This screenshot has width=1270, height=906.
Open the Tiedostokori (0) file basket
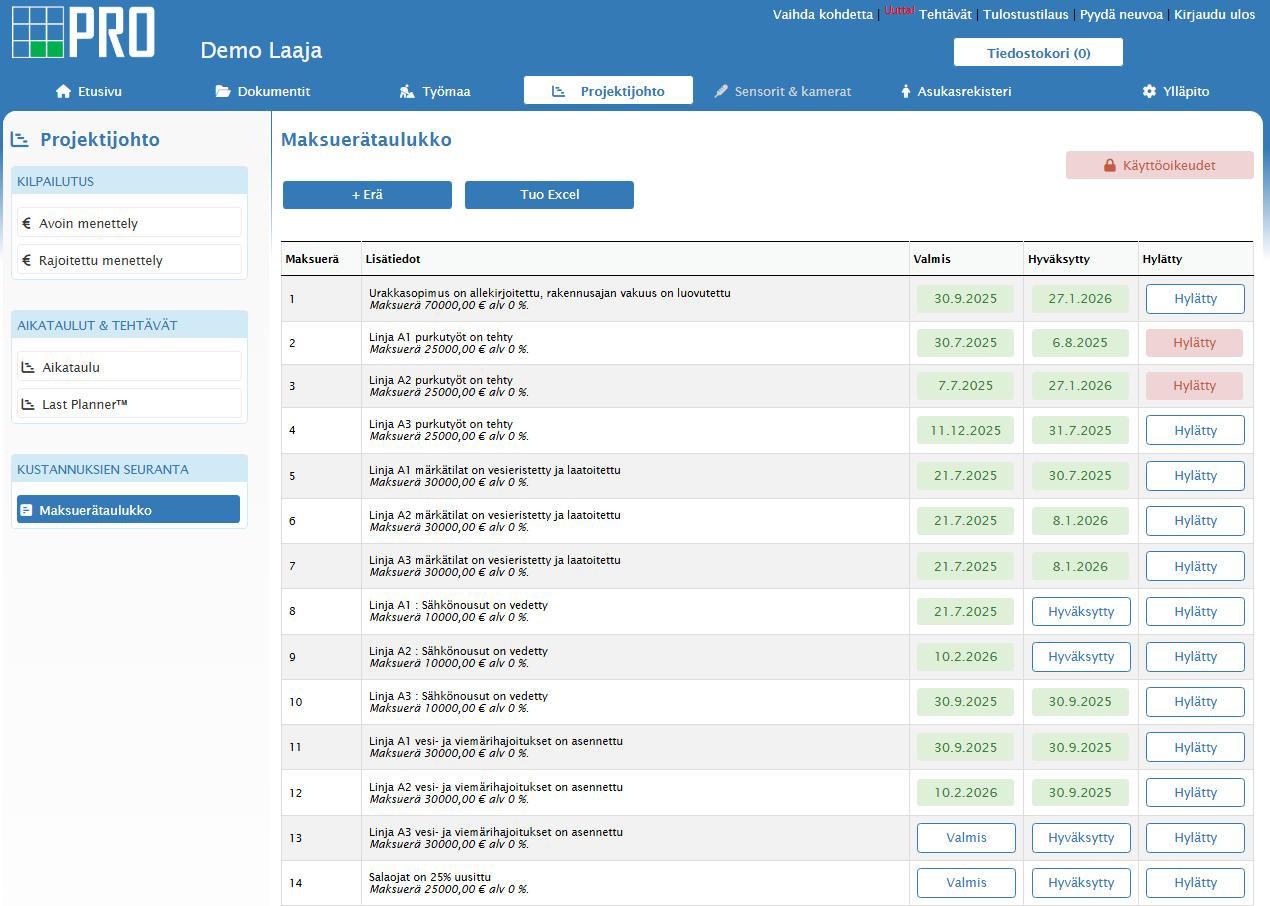[x=1038, y=53]
